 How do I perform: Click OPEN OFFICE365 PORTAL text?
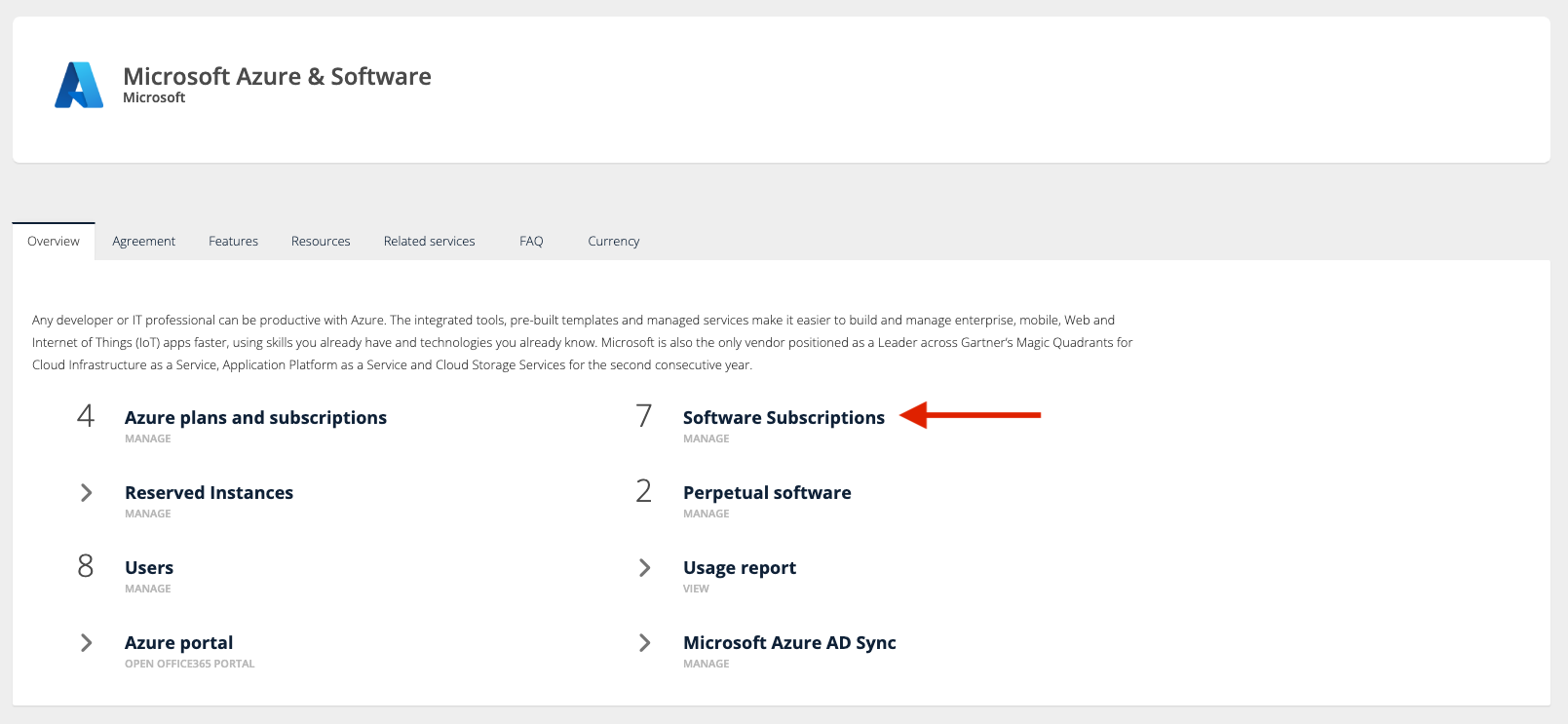190,665
